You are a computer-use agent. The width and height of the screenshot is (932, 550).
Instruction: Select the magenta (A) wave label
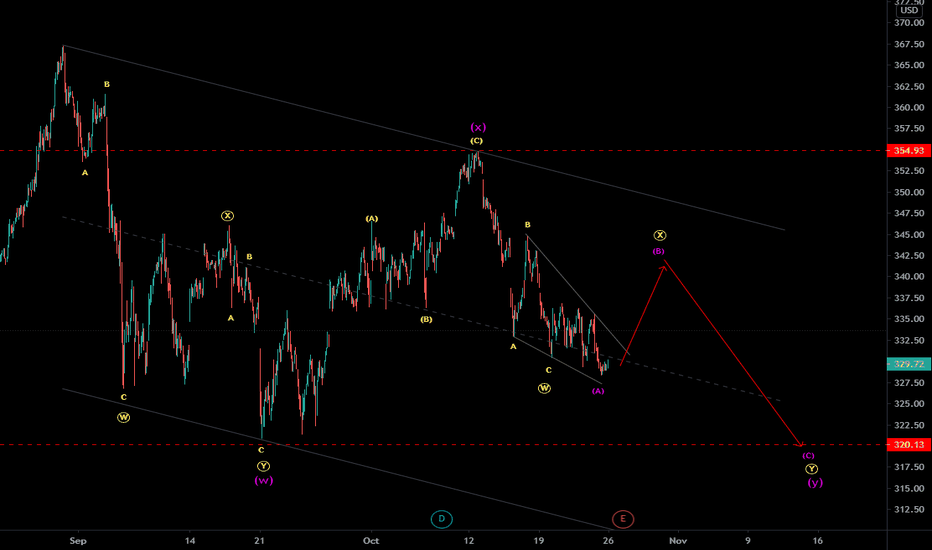click(598, 391)
